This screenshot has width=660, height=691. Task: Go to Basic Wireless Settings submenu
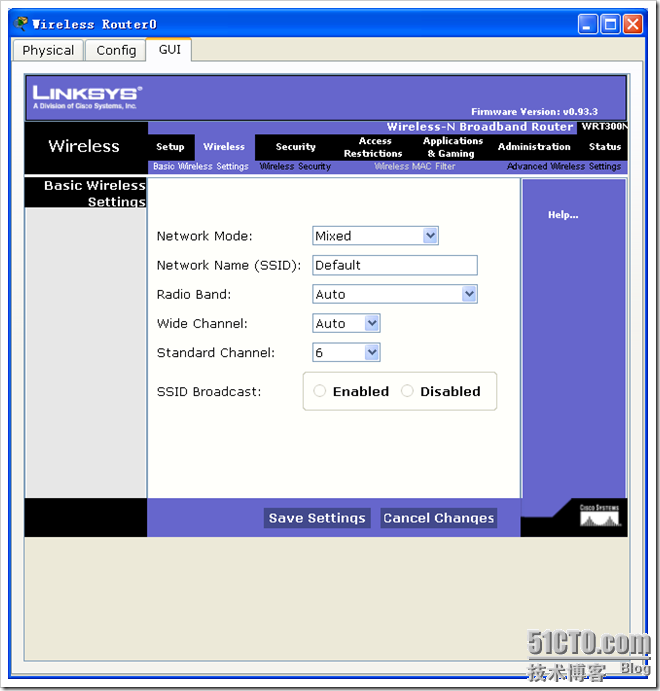point(201,166)
